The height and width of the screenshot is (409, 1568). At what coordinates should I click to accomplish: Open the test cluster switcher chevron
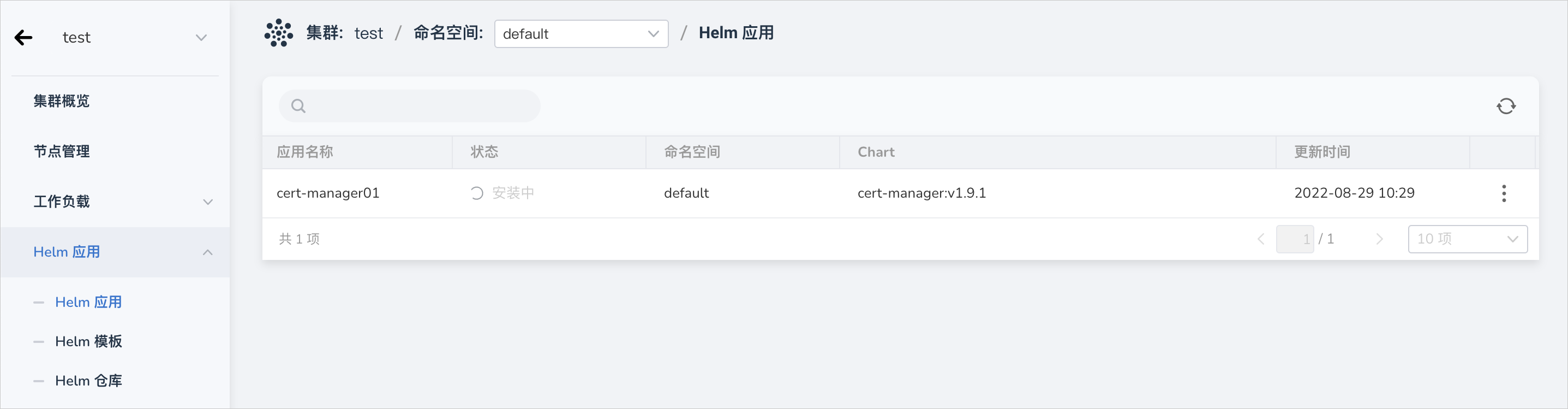click(x=201, y=38)
